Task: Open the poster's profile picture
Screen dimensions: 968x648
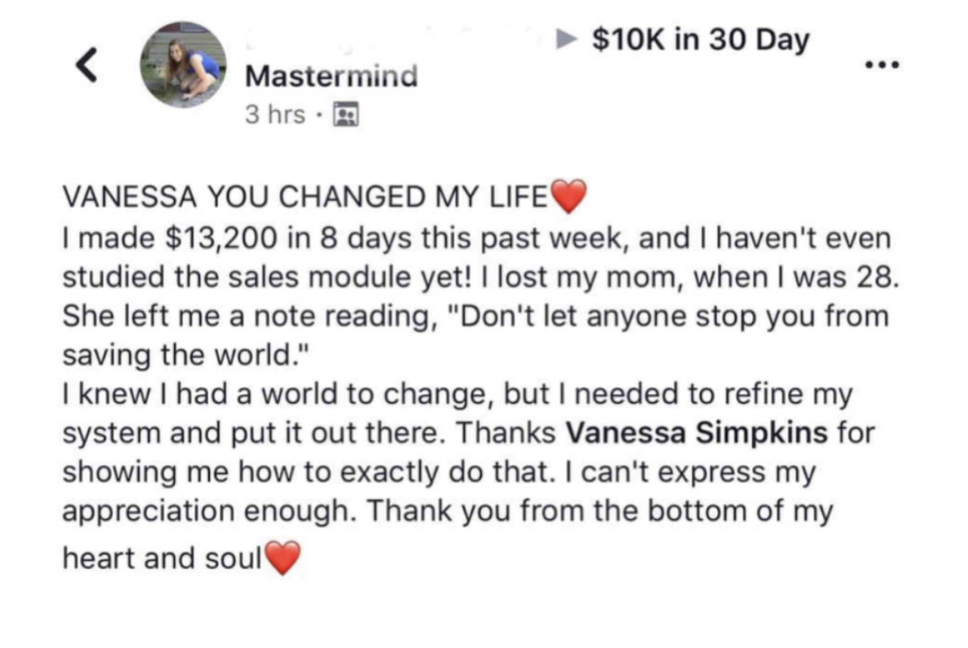Action: tap(182, 65)
